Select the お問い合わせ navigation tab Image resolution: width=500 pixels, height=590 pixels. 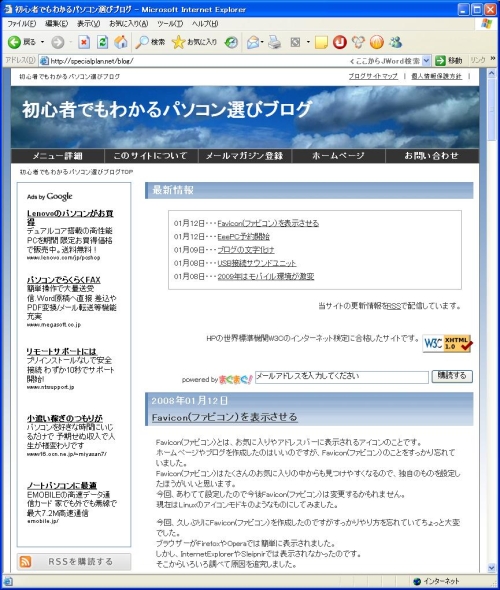pyautogui.click(x=432, y=156)
